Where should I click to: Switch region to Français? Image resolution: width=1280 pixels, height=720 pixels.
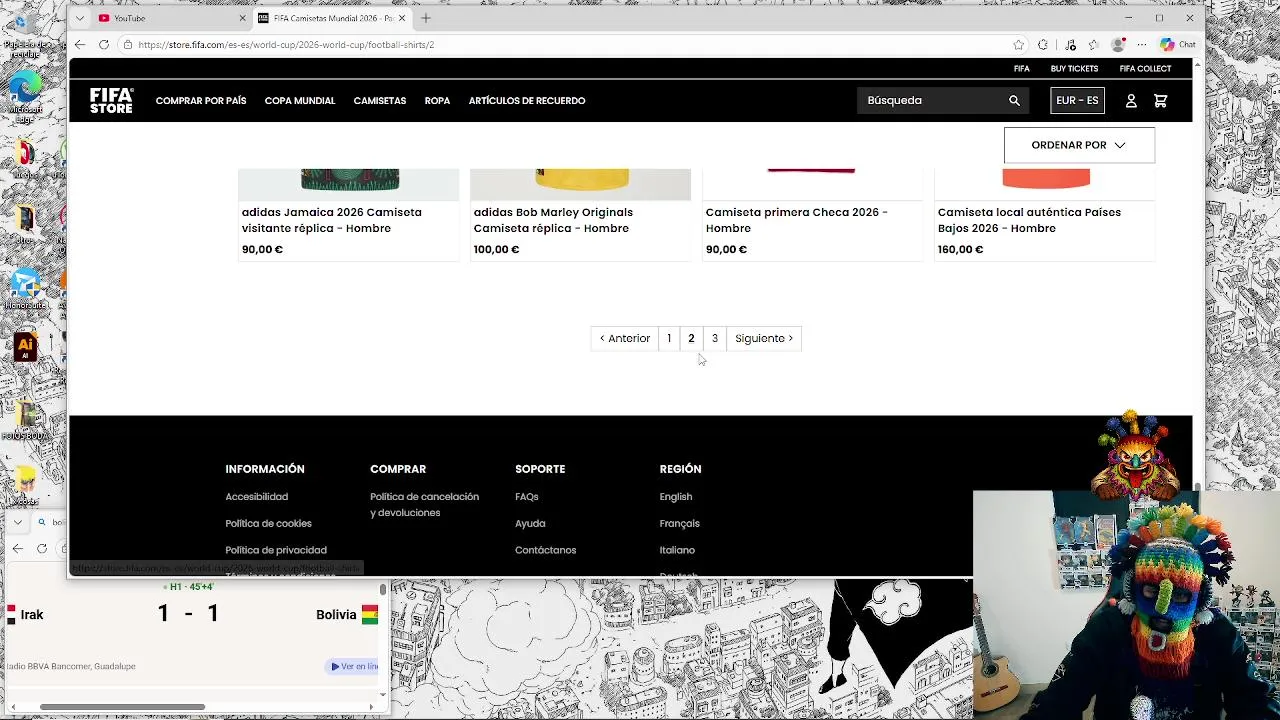(x=679, y=524)
